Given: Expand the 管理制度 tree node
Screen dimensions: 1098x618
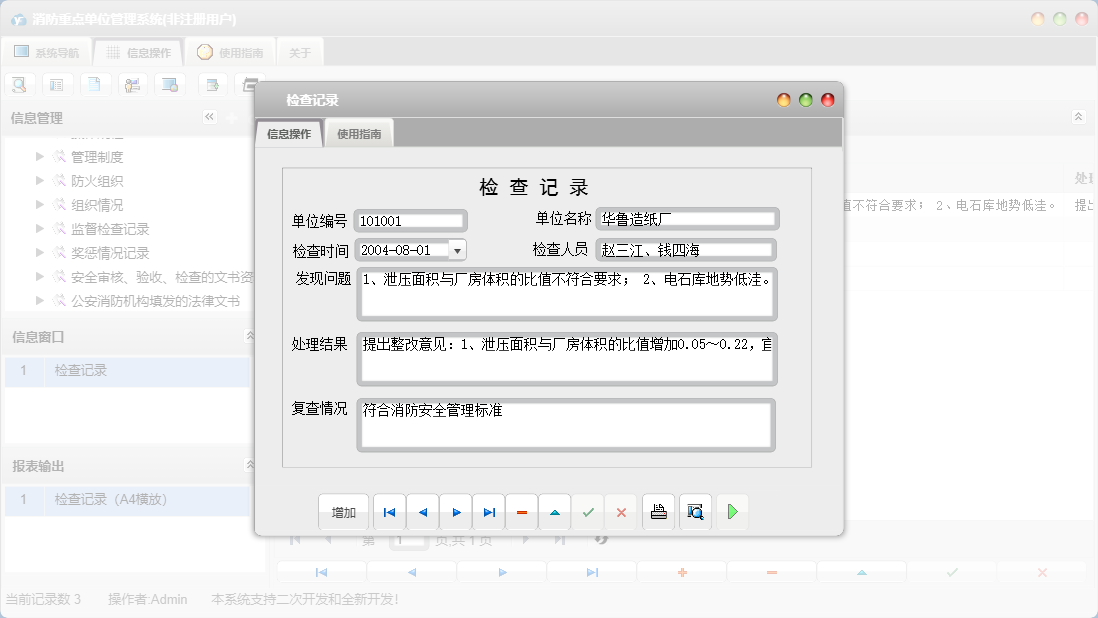Looking at the screenshot, I should 38,156.
